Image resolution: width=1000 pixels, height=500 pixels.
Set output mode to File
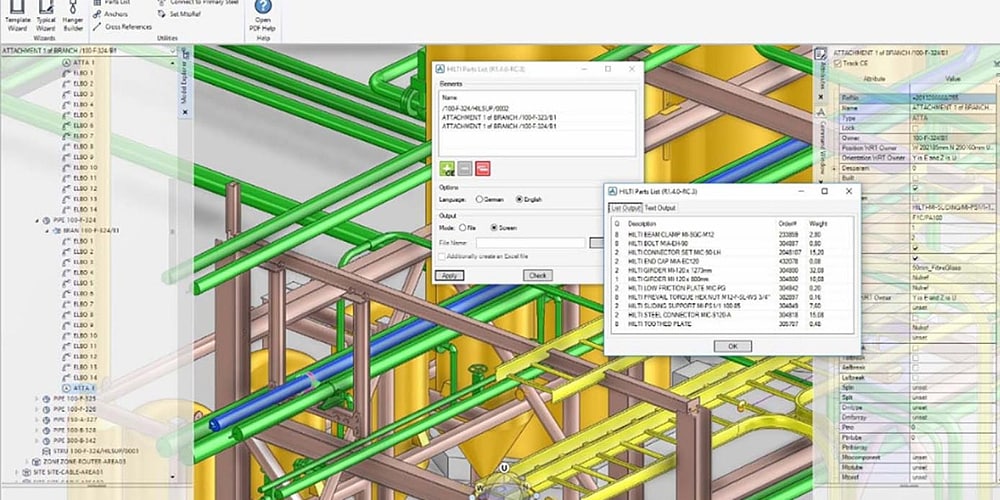point(463,228)
